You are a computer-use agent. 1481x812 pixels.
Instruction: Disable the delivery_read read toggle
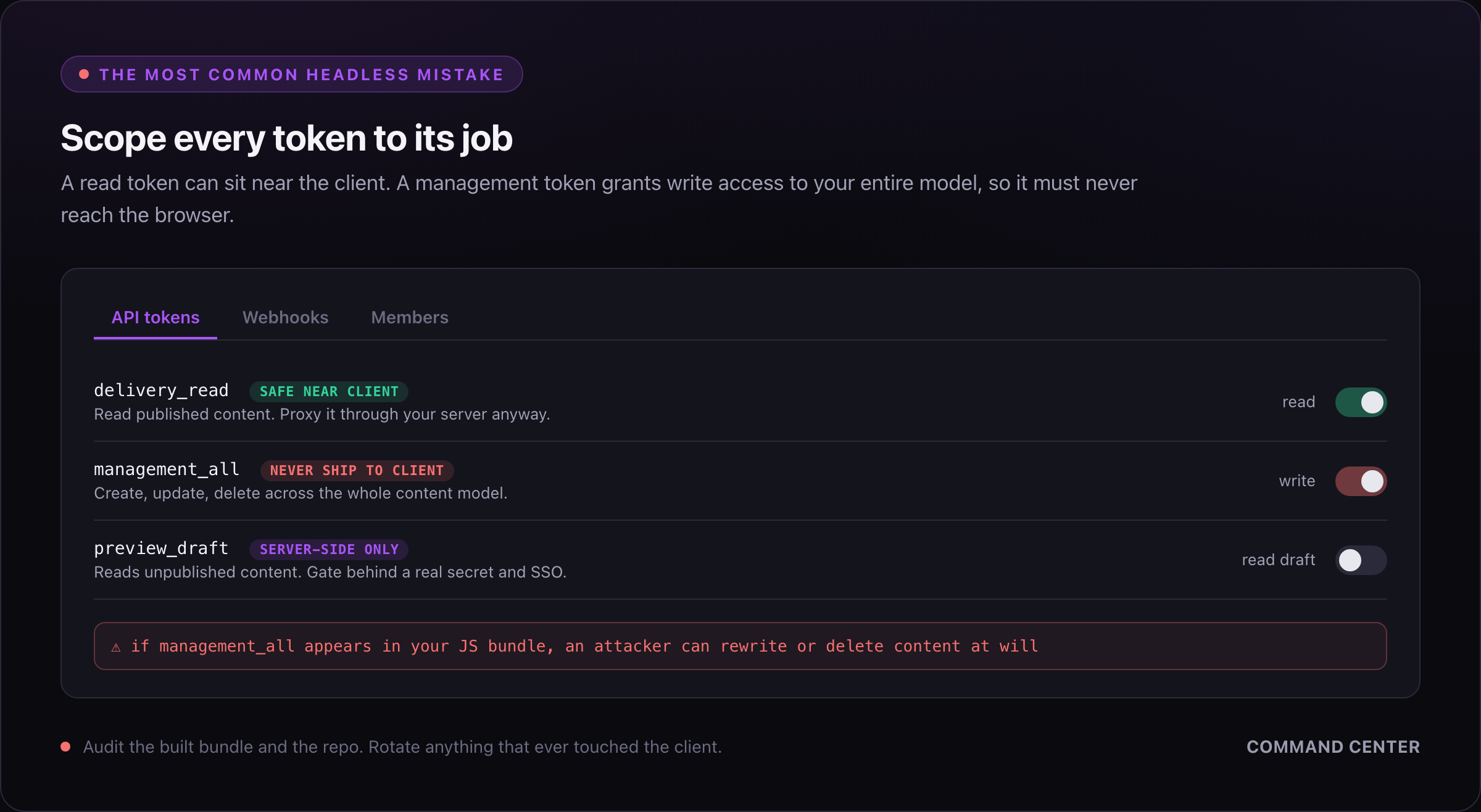pos(1361,402)
